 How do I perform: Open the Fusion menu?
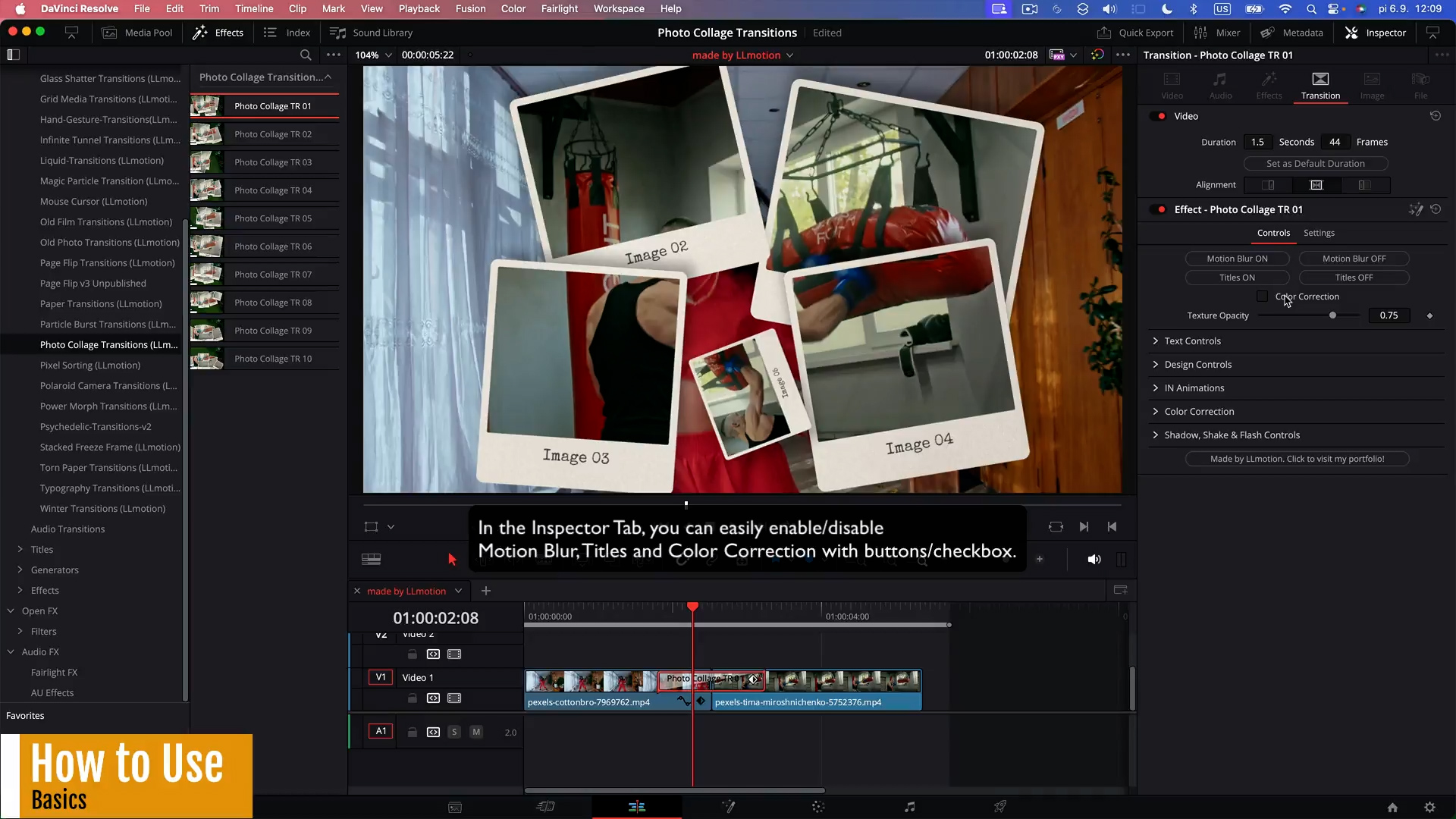tap(470, 8)
